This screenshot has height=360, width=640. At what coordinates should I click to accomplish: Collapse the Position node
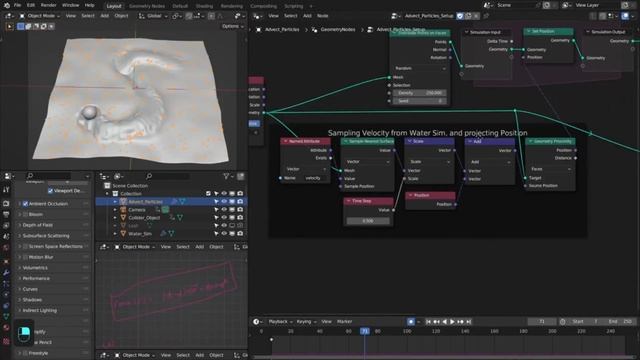[x=411, y=195]
